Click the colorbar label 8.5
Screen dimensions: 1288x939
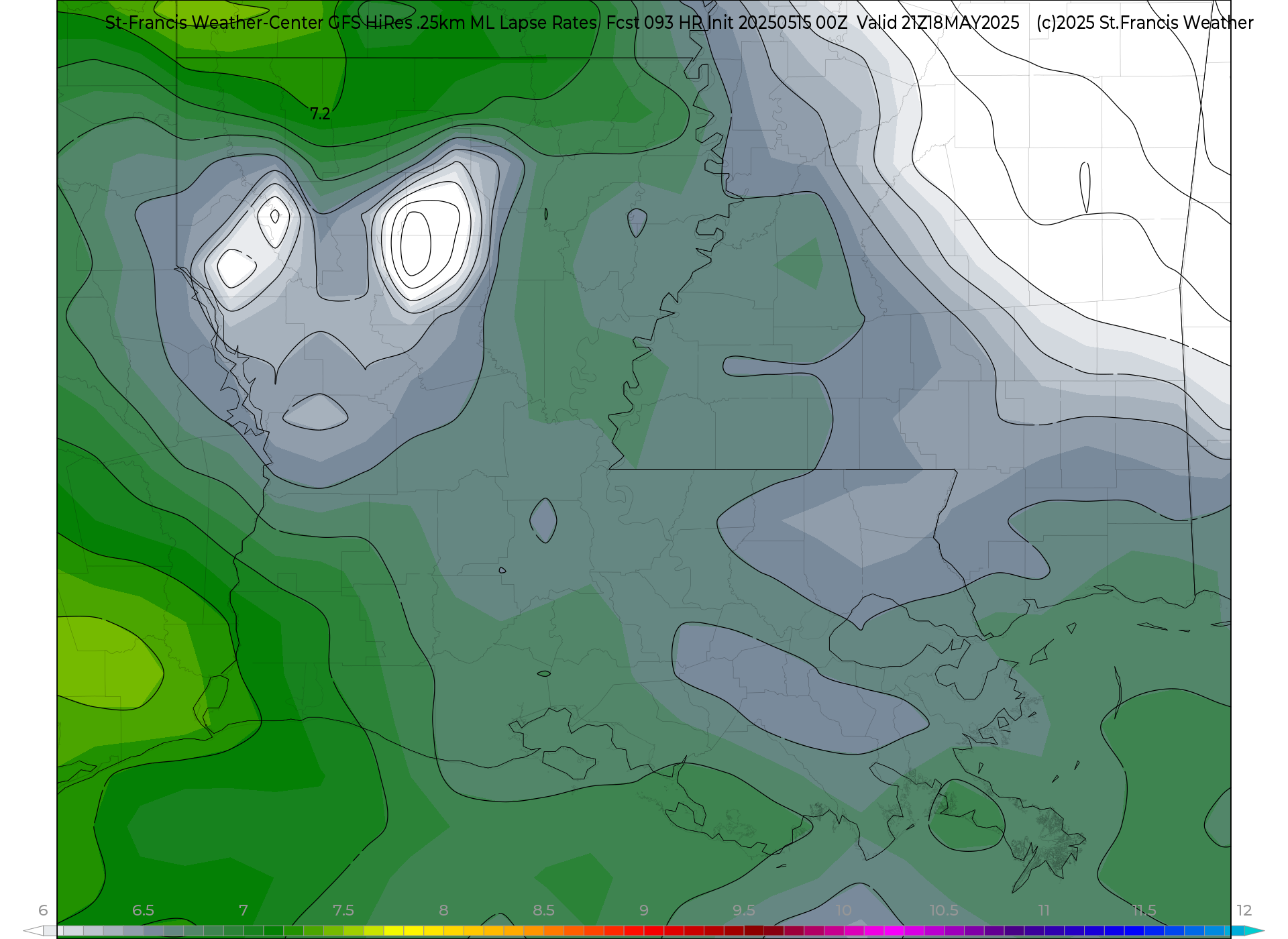point(543,910)
